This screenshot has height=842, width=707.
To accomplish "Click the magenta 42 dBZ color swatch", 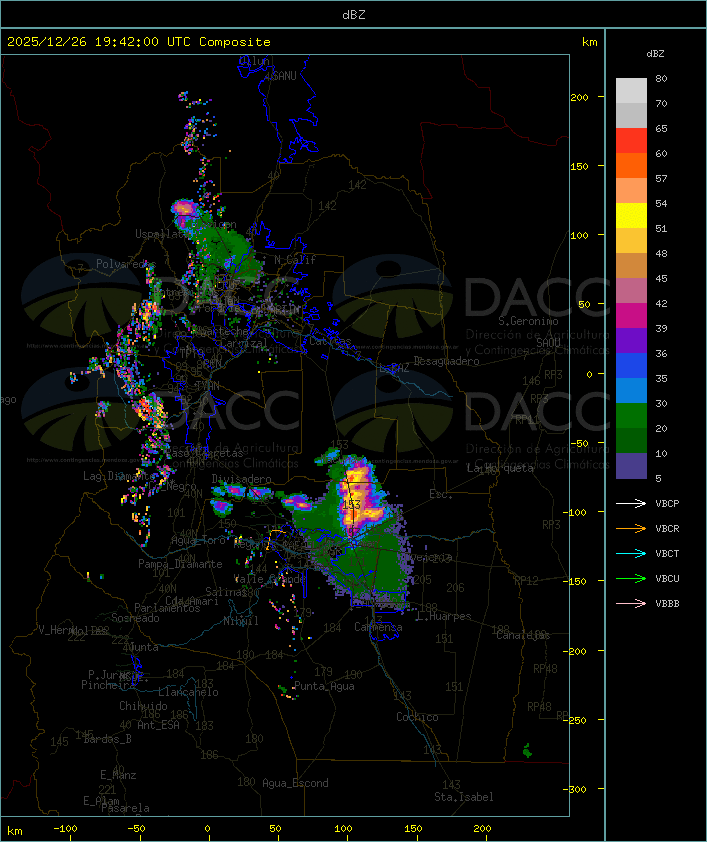I will tap(631, 316).
